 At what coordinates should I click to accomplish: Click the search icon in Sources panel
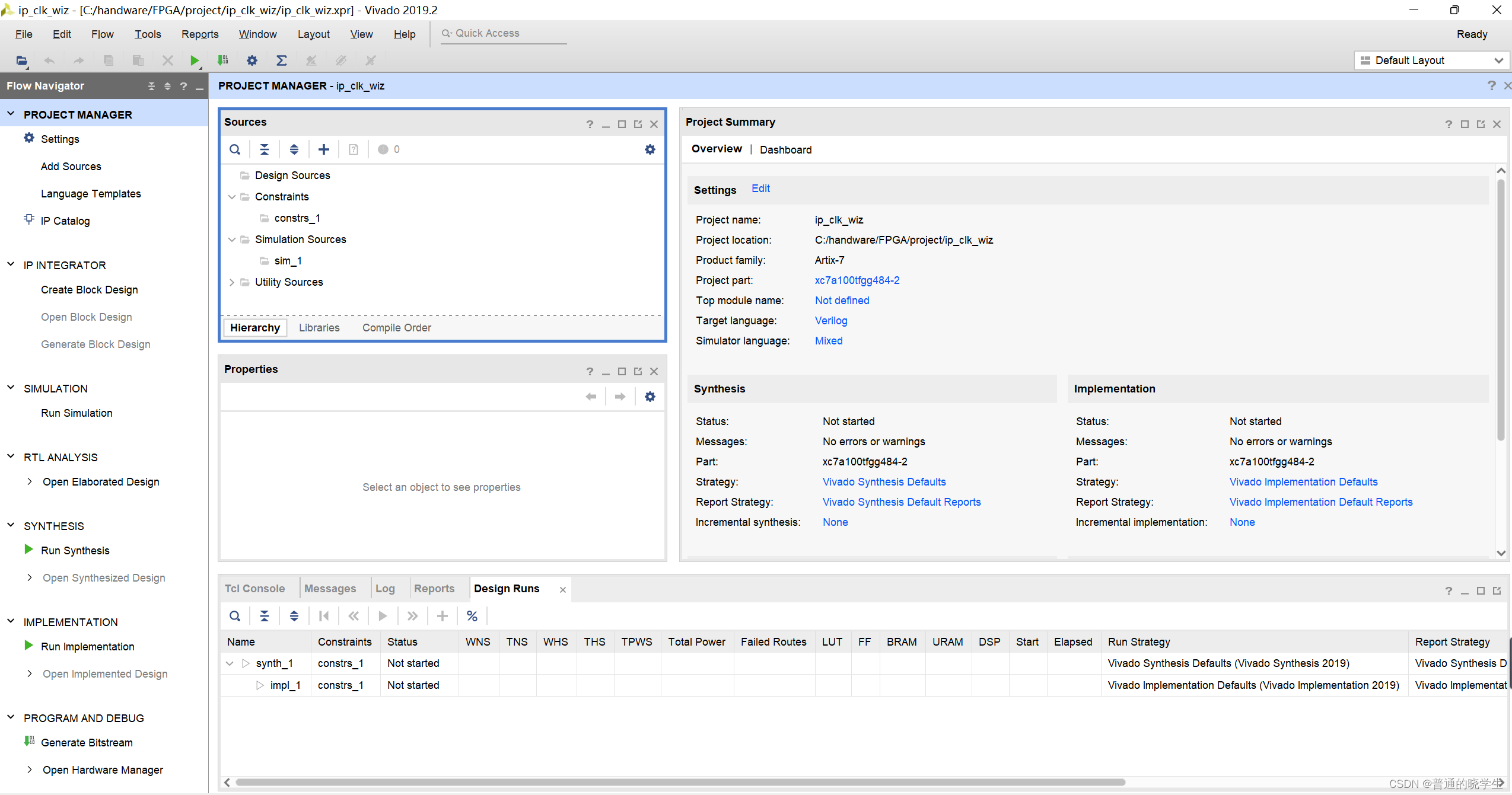click(235, 149)
